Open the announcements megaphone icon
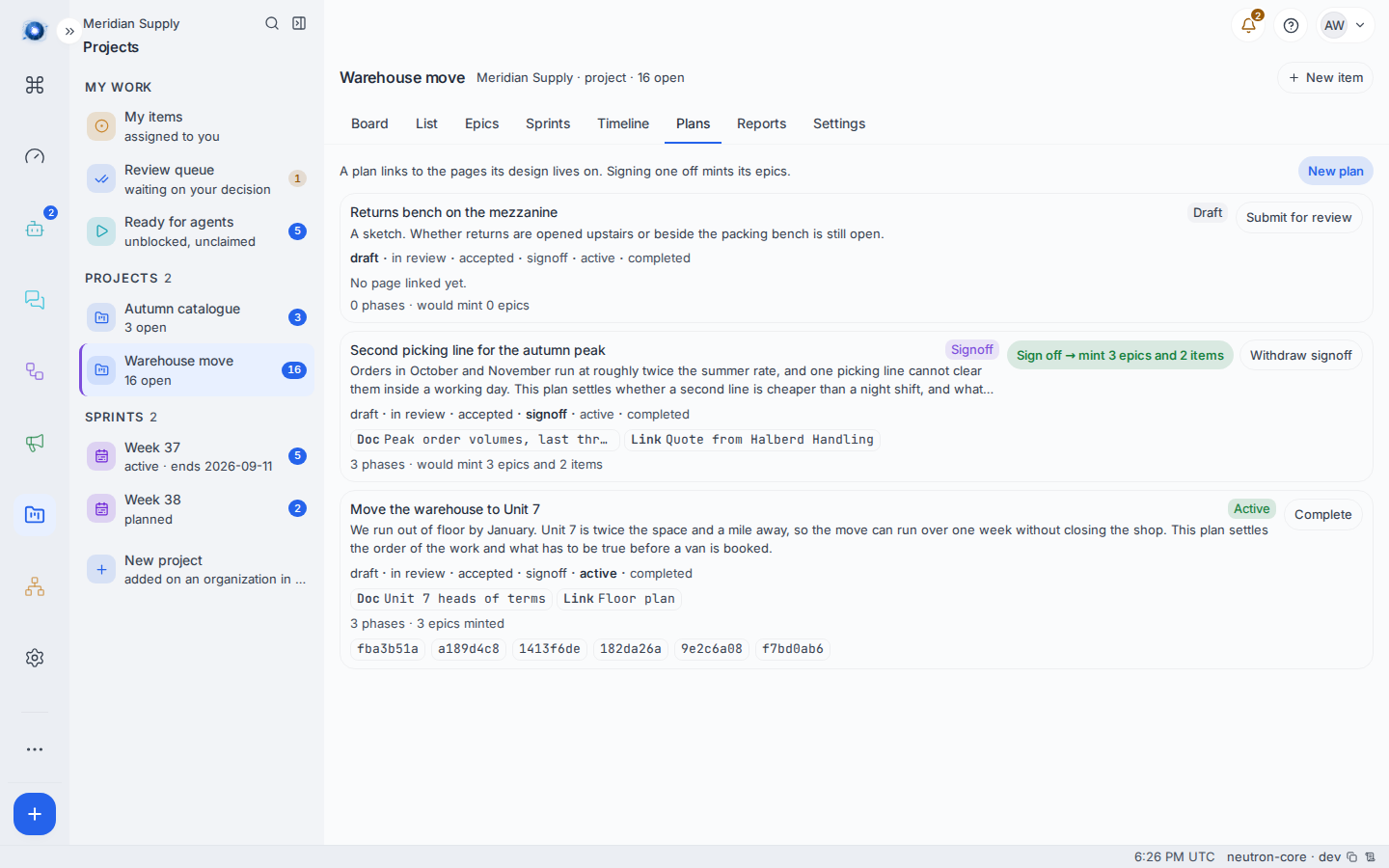This screenshot has height=868, width=1389. [35, 443]
